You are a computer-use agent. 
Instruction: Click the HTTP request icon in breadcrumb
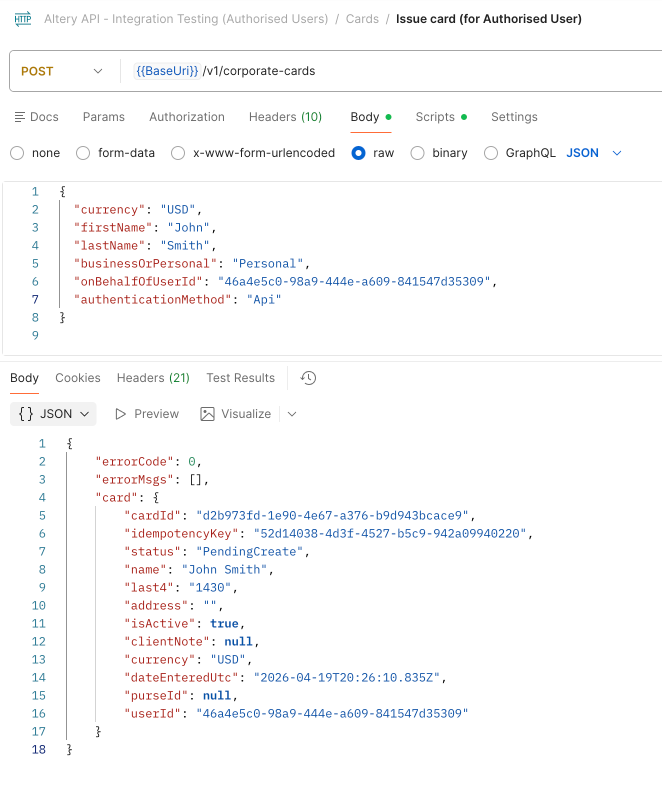[23, 19]
